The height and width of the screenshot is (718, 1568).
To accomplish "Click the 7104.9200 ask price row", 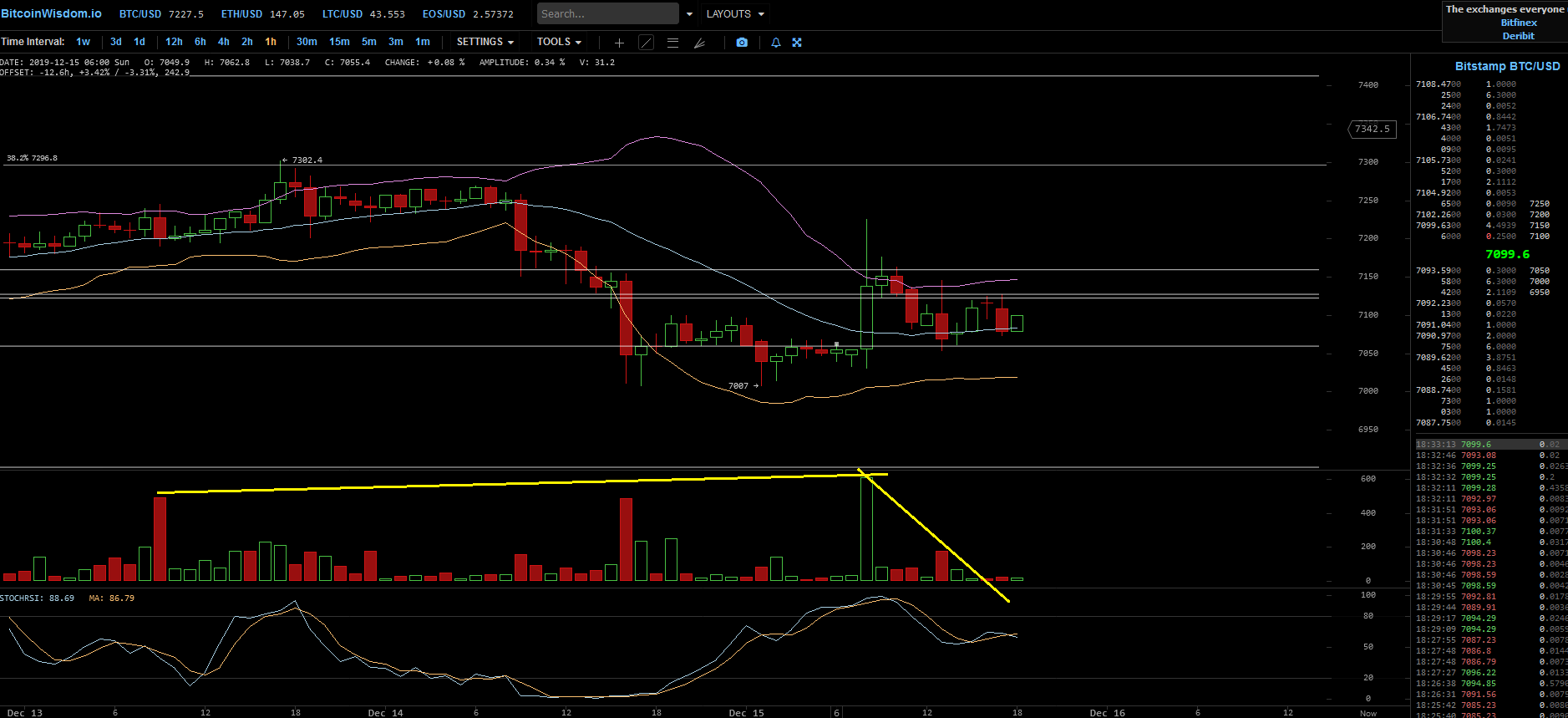I will (1466, 193).
